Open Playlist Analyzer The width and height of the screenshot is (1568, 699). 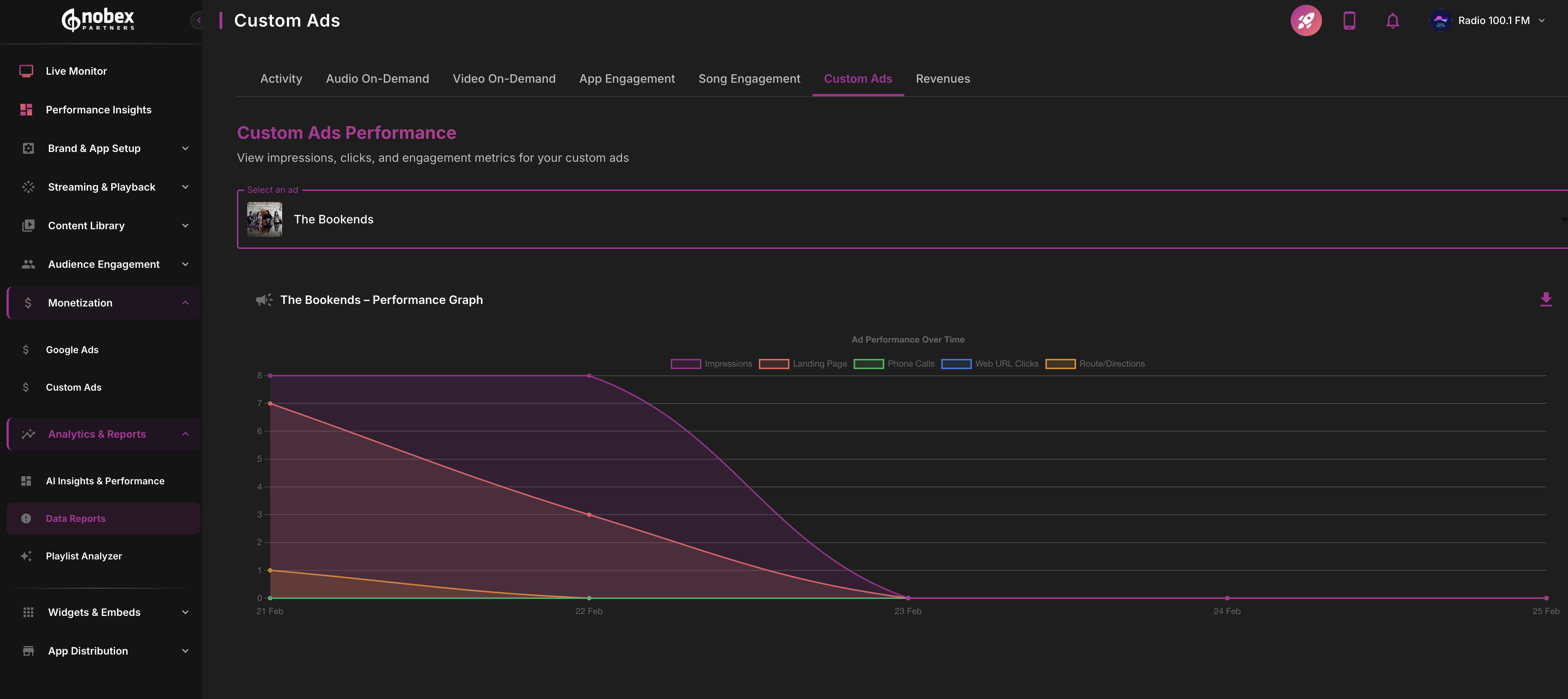83,556
